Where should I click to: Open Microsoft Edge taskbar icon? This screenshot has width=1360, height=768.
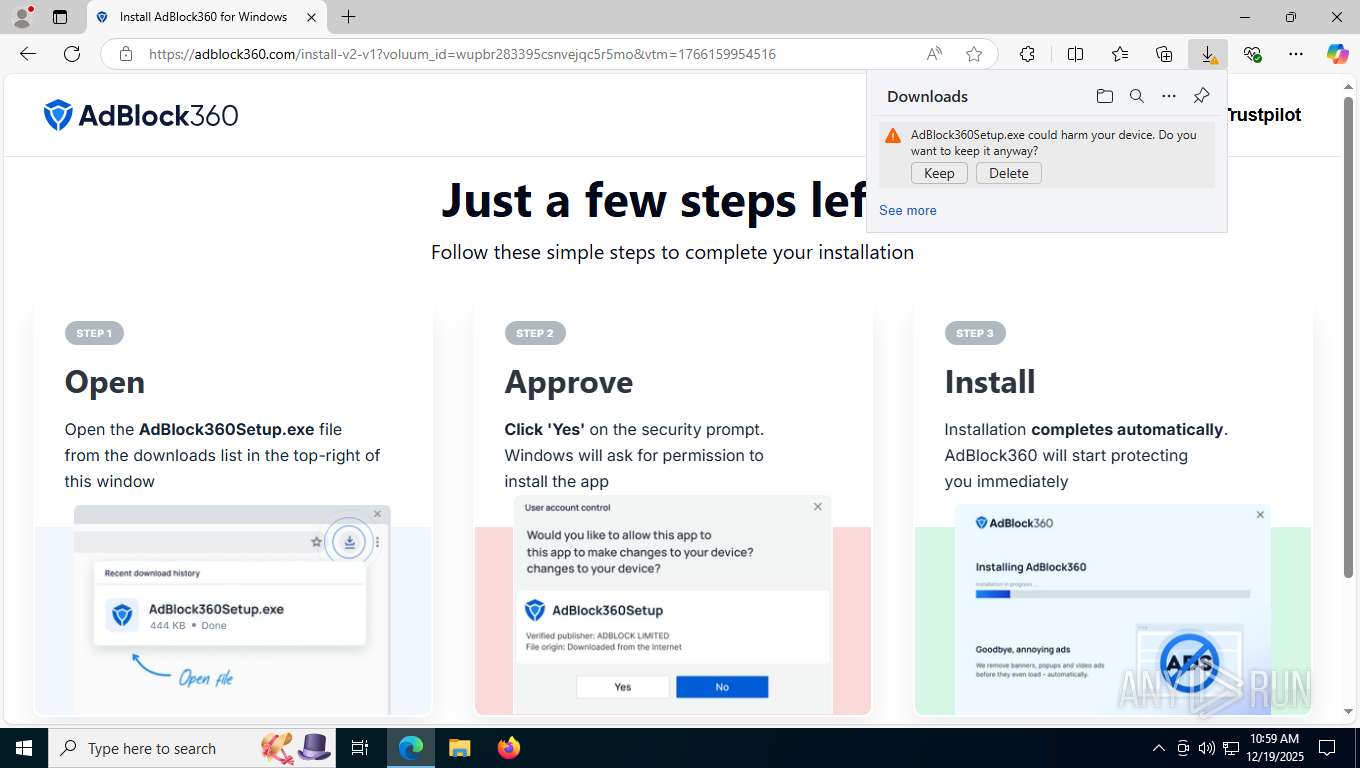(x=411, y=748)
